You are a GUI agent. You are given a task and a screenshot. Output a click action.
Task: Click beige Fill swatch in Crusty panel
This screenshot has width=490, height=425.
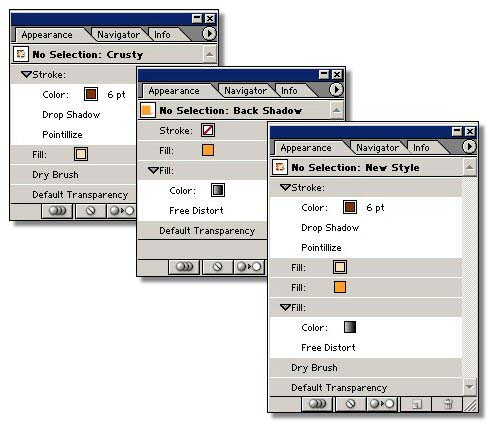click(81, 154)
